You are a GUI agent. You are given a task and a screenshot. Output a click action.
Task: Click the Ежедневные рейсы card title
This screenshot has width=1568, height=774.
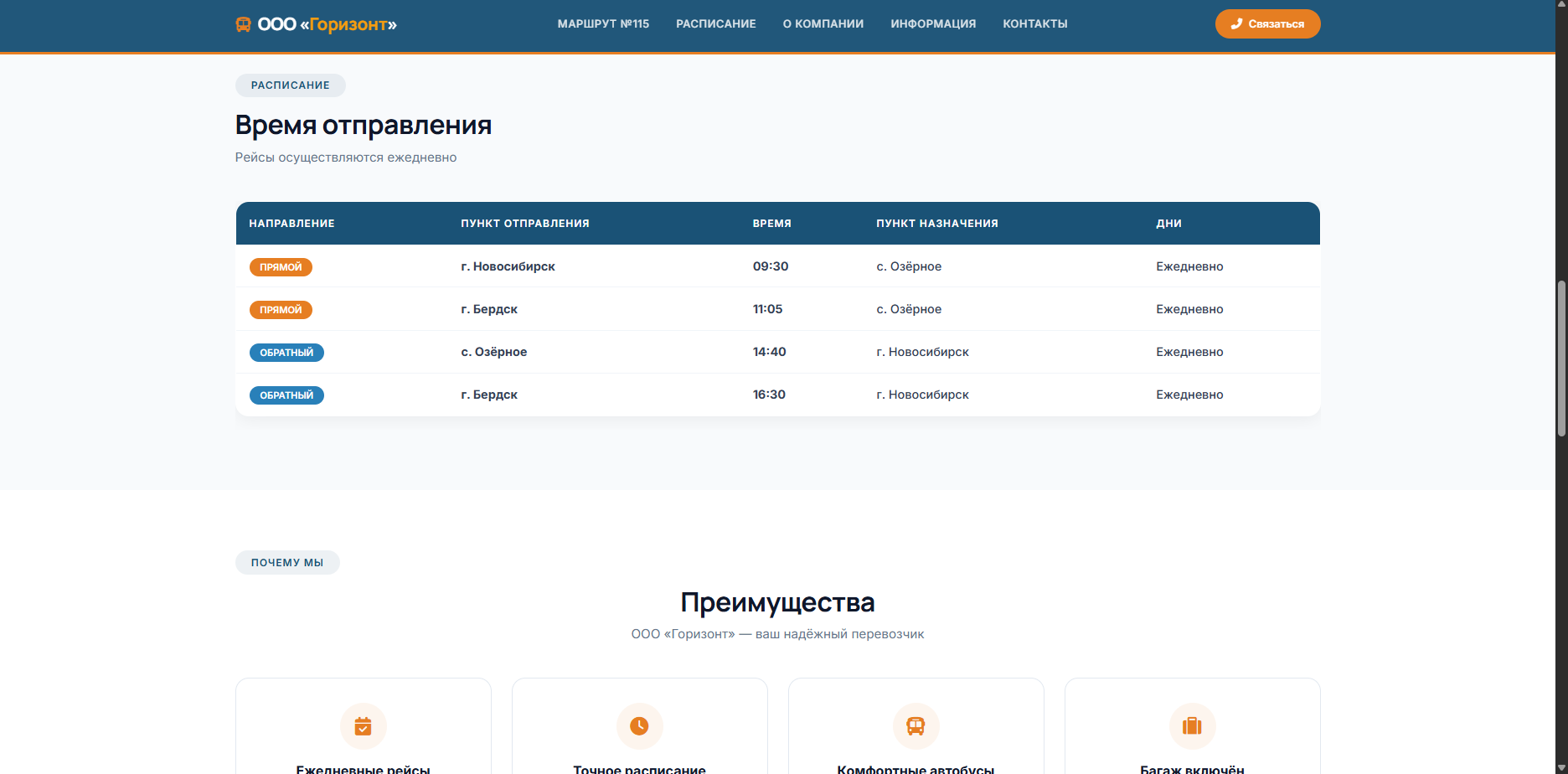click(x=363, y=769)
